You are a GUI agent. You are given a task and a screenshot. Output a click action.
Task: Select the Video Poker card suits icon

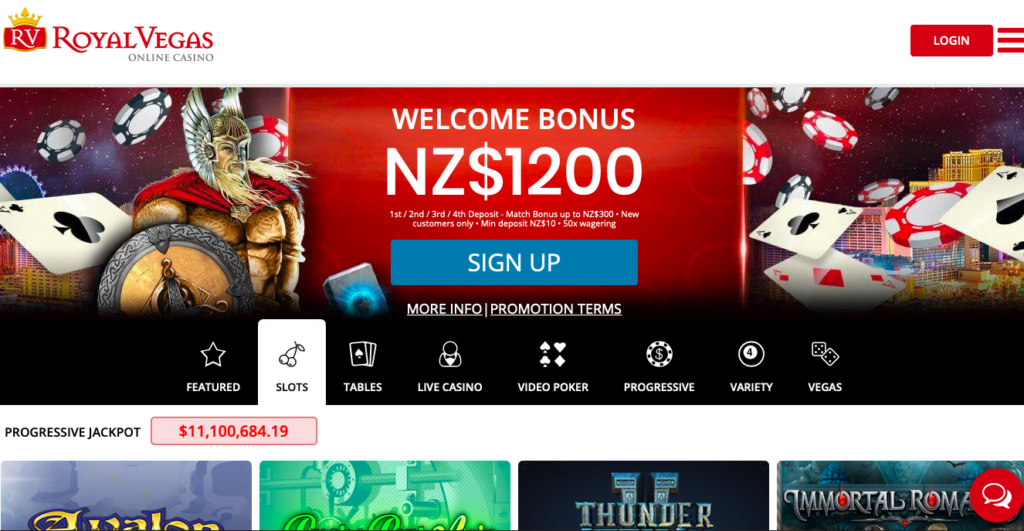coord(552,355)
